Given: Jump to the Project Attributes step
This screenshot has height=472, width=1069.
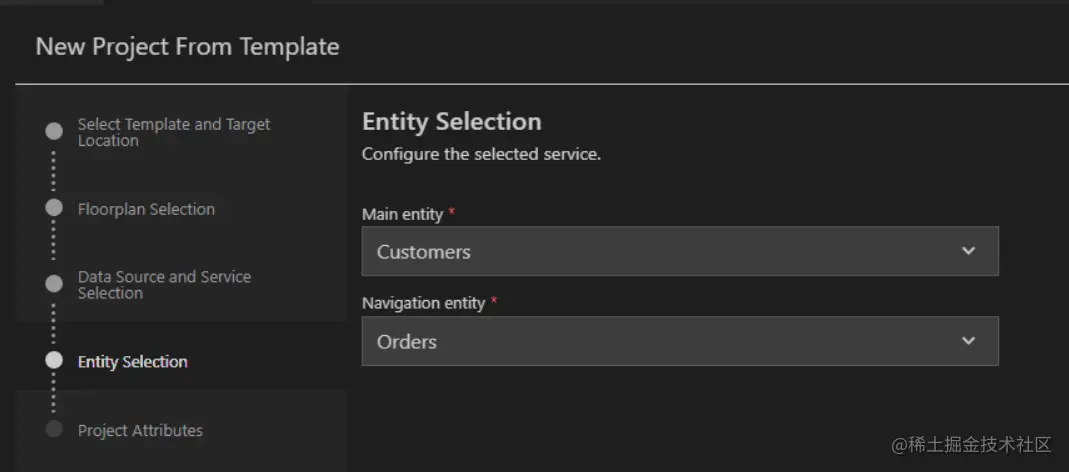Looking at the screenshot, I should tap(140, 430).
